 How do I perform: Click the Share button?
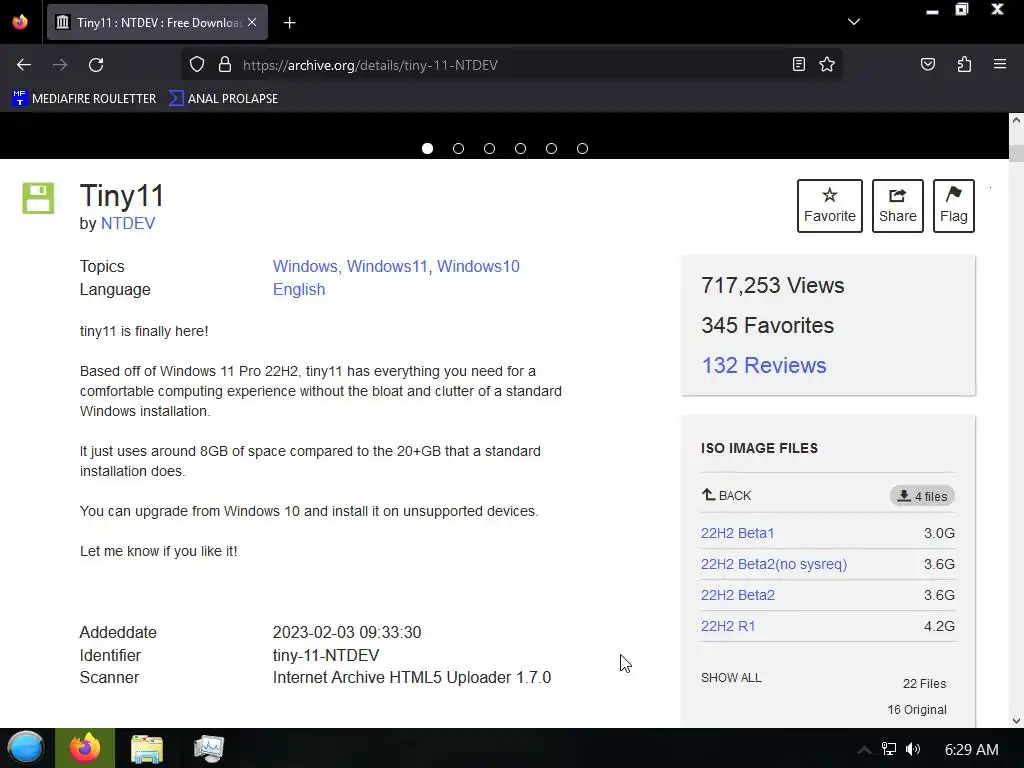pos(897,206)
